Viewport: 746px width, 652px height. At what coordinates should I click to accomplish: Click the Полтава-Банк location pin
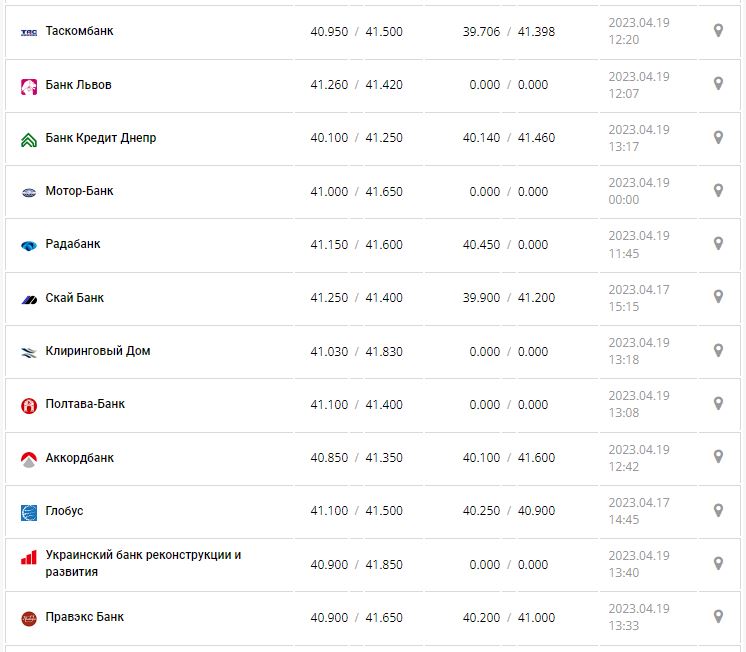click(718, 403)
